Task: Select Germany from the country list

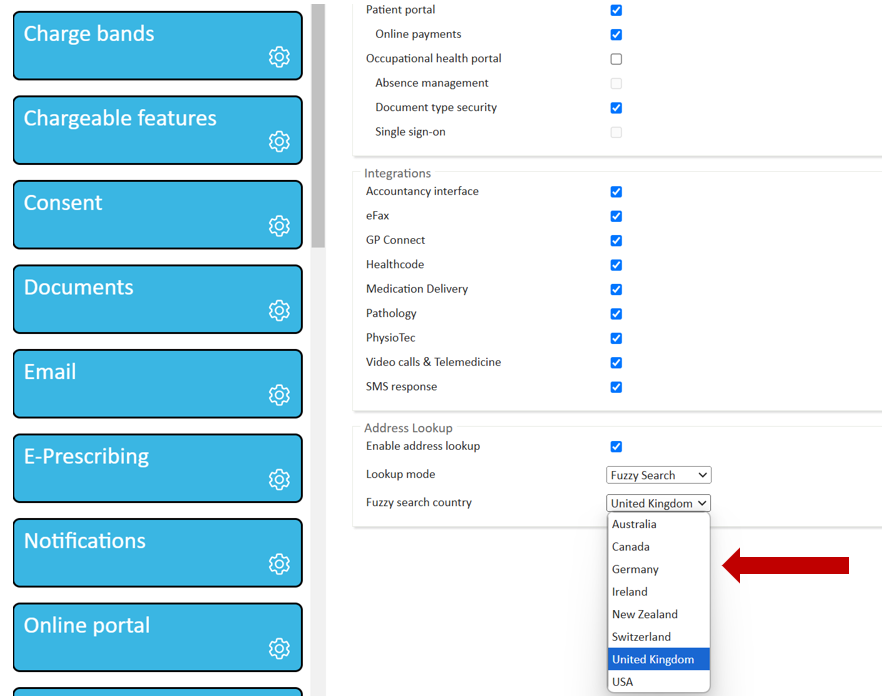Action: point(636,570)
